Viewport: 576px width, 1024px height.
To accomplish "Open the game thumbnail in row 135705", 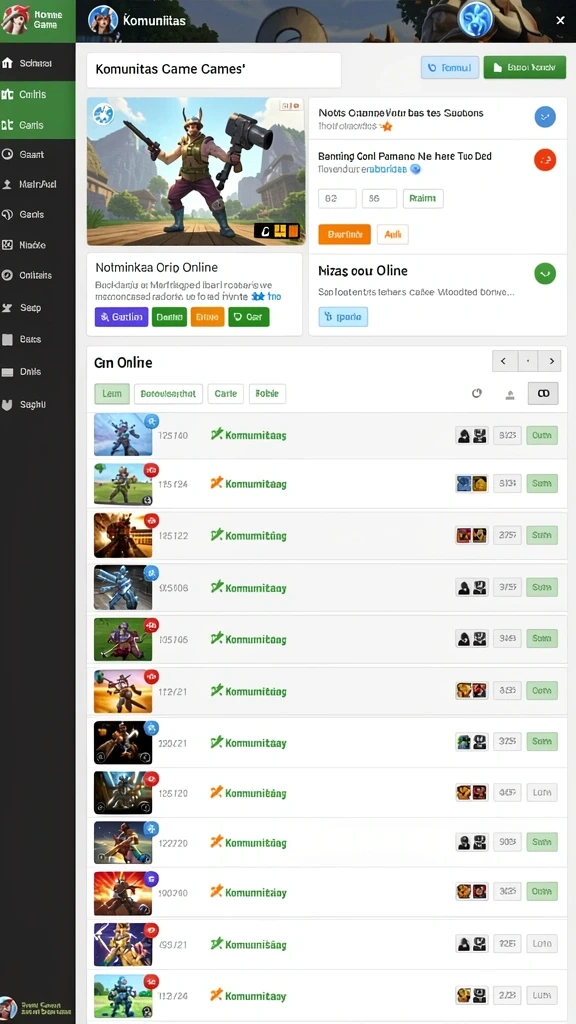I will (x=123, y=639).
